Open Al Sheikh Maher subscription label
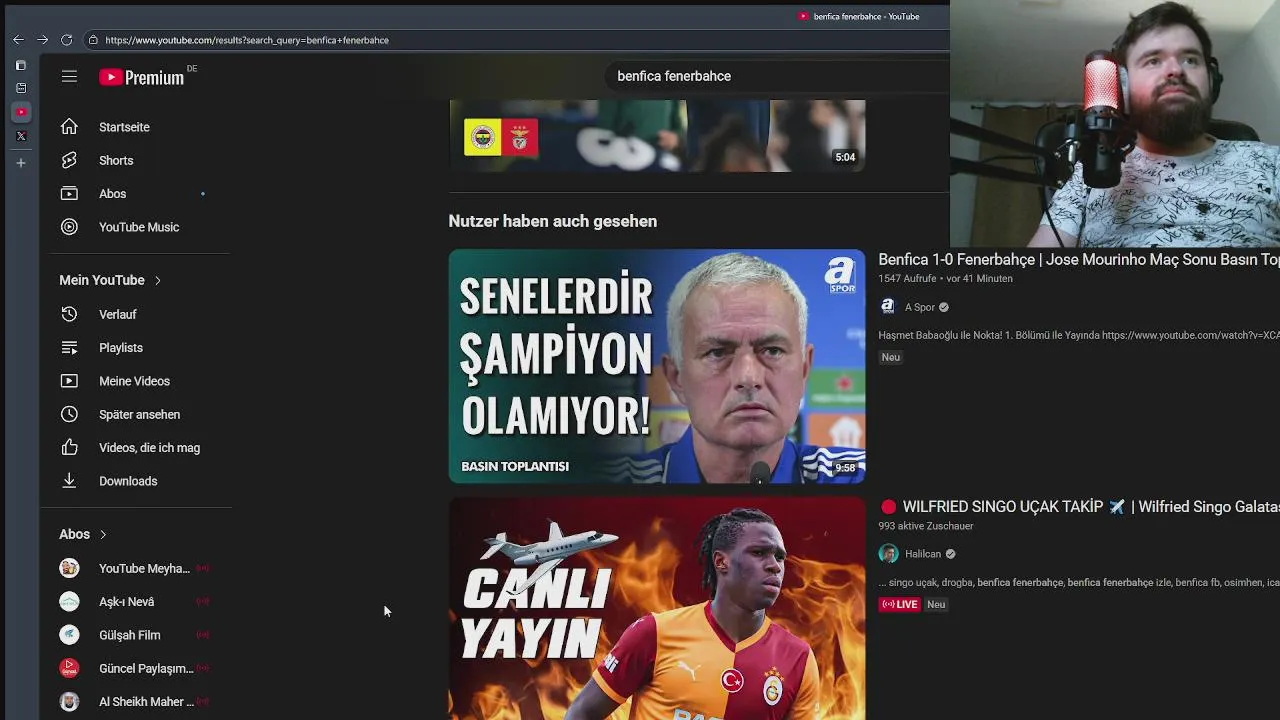The height and width of the screenshot is (720, 1280). pos(146,702)
